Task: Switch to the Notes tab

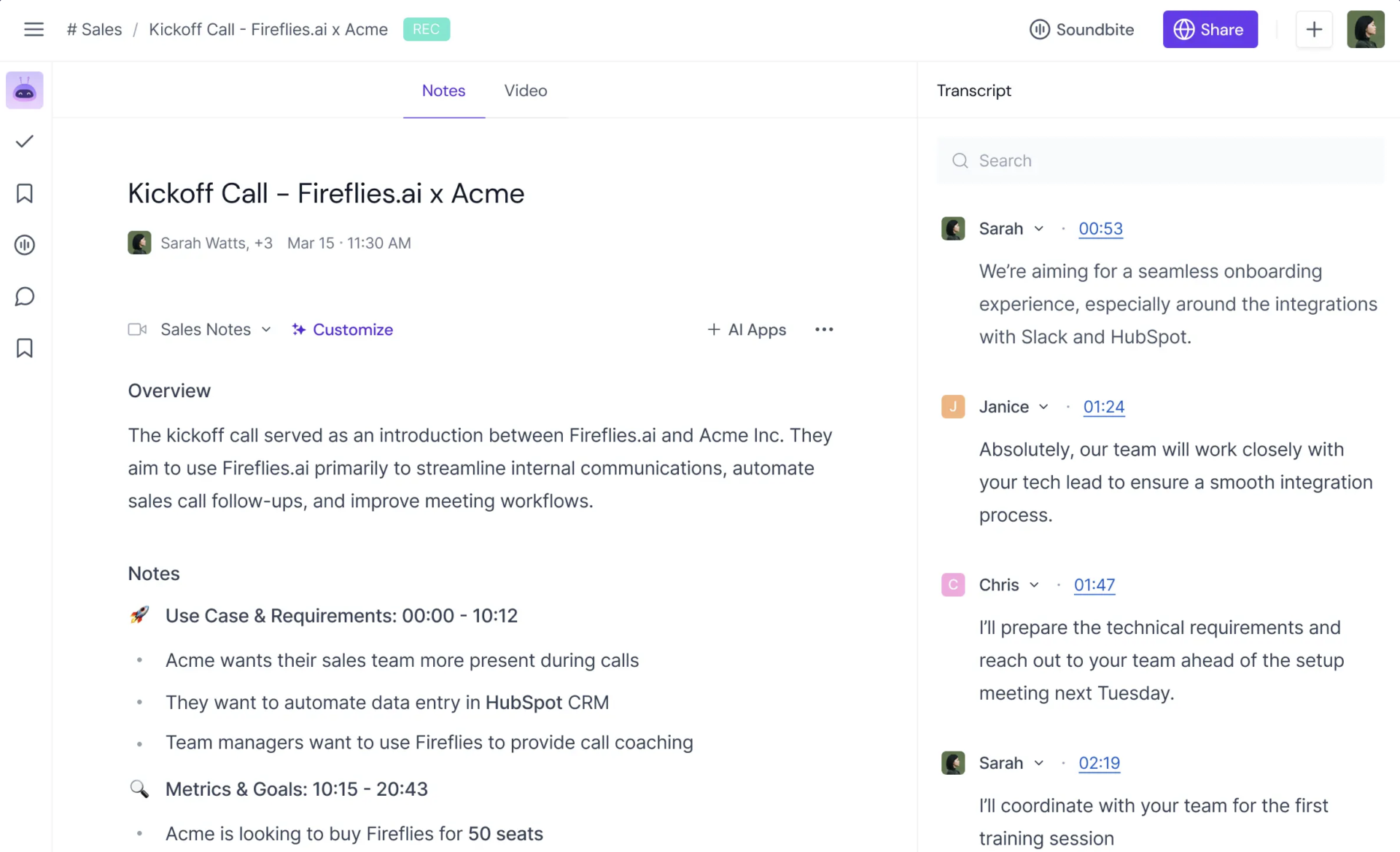Action: 444,90
